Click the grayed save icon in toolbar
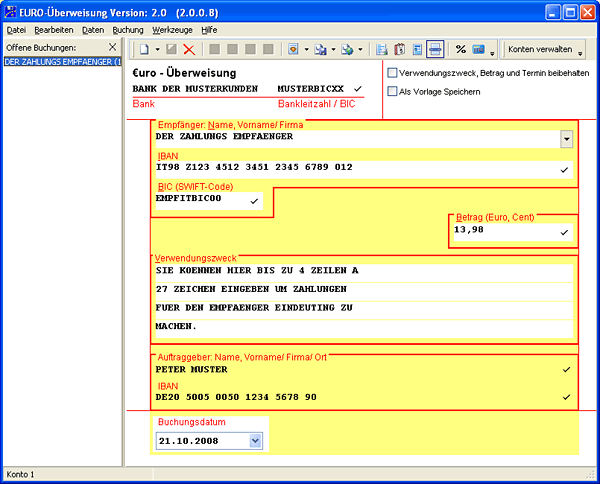The image size is (600, 484). pyautogui.click(x=171, y=49)
